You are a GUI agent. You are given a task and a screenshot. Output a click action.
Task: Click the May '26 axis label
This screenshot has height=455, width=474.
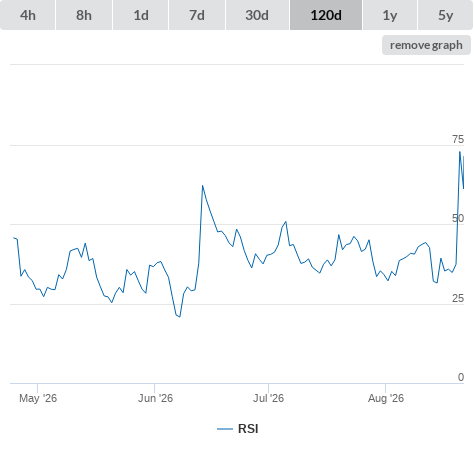tap(38, 398)
